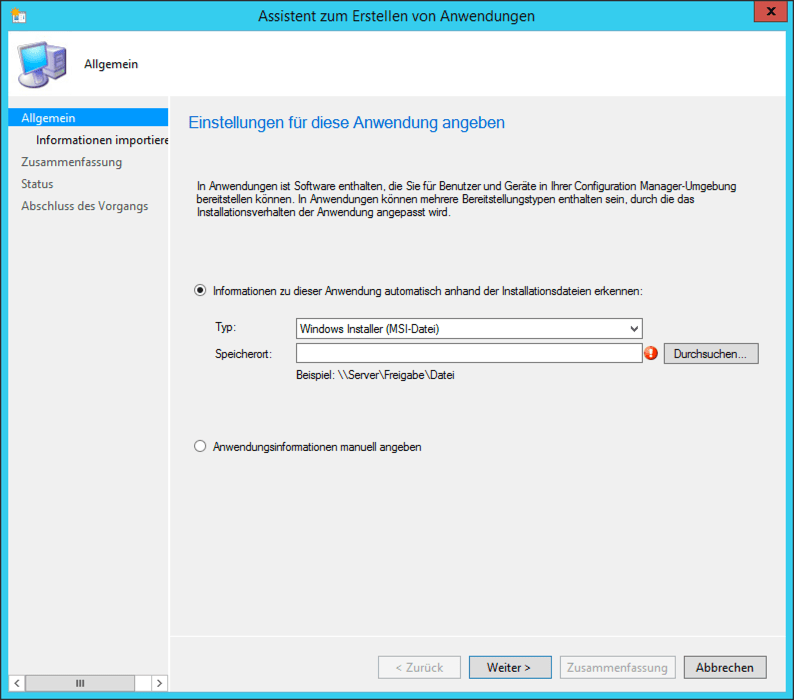The image size is (794, 700).
Task: Select automatic detection from installation files radio button
Action: click(200, 291)
